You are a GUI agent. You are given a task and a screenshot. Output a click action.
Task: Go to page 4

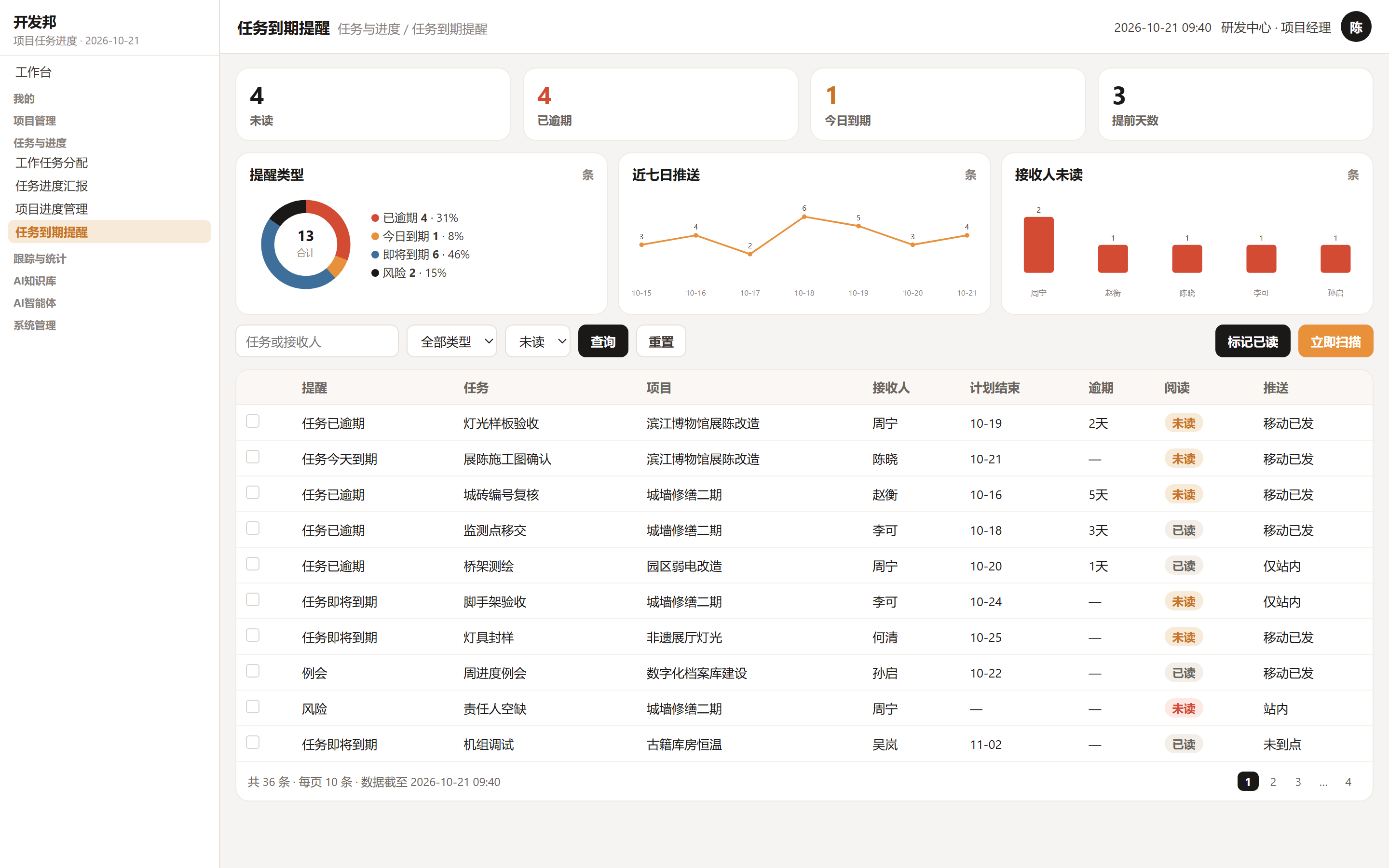1348,781
